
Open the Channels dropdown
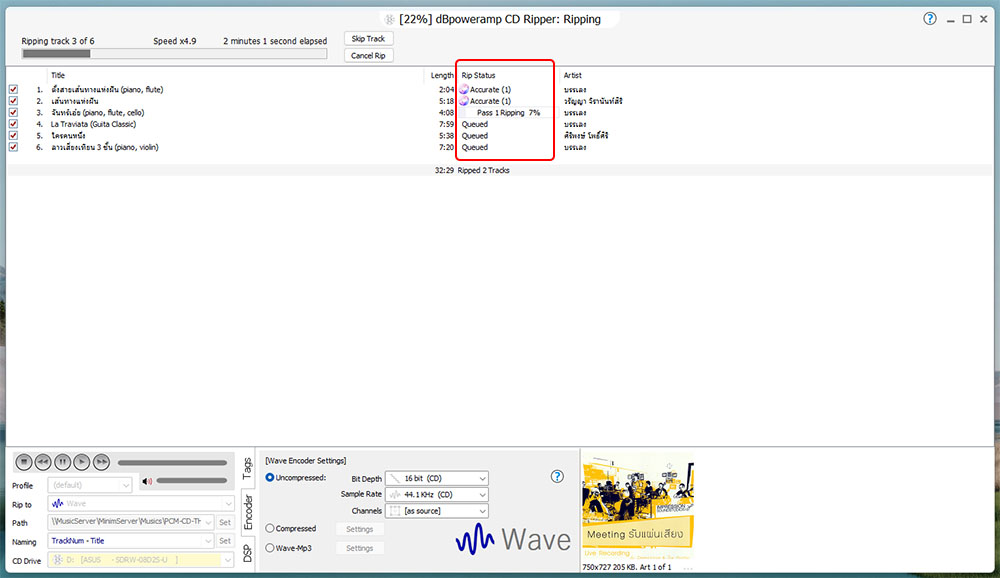pyautogui.click(x=437, y=511)
